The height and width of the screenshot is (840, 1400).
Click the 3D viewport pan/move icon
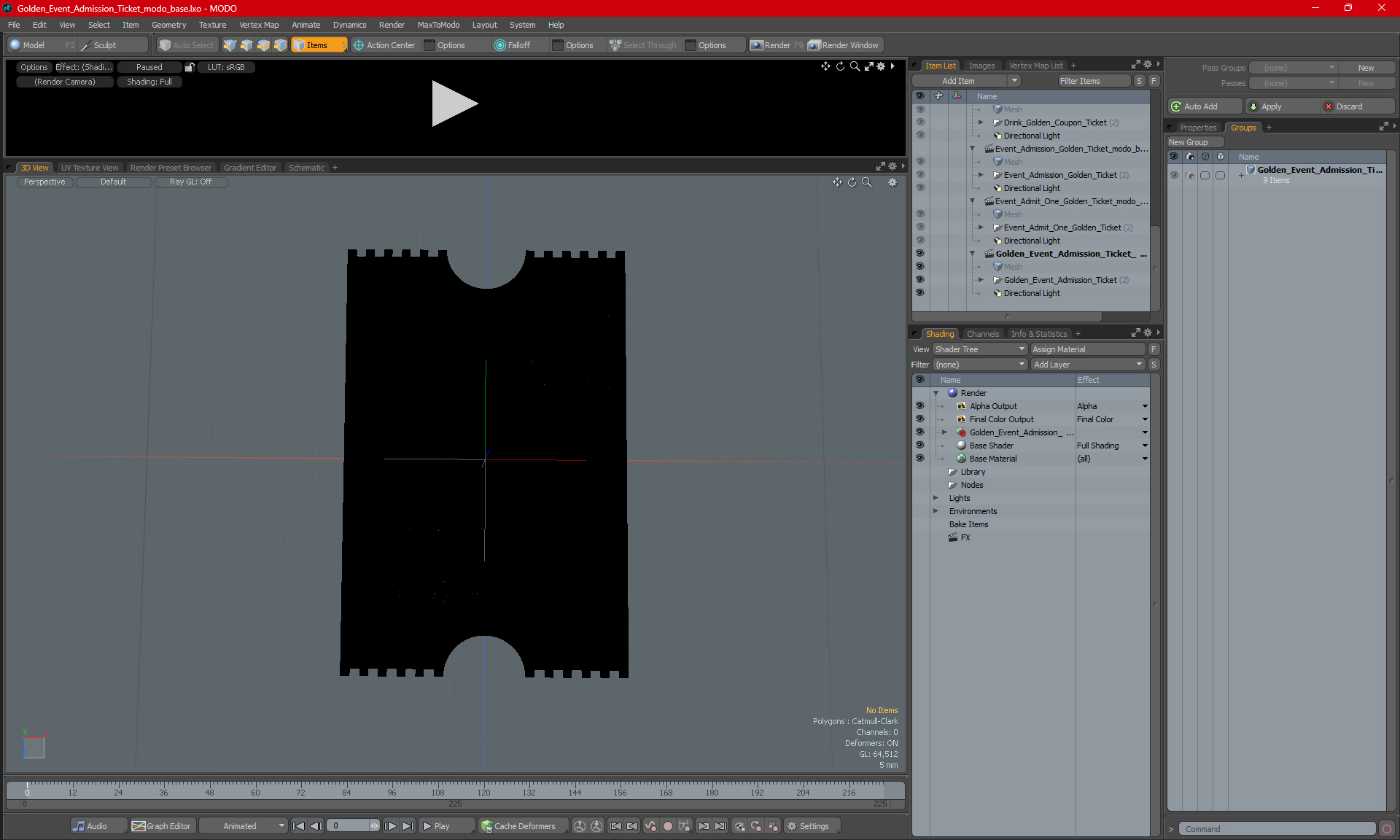[x=837, y=182]
